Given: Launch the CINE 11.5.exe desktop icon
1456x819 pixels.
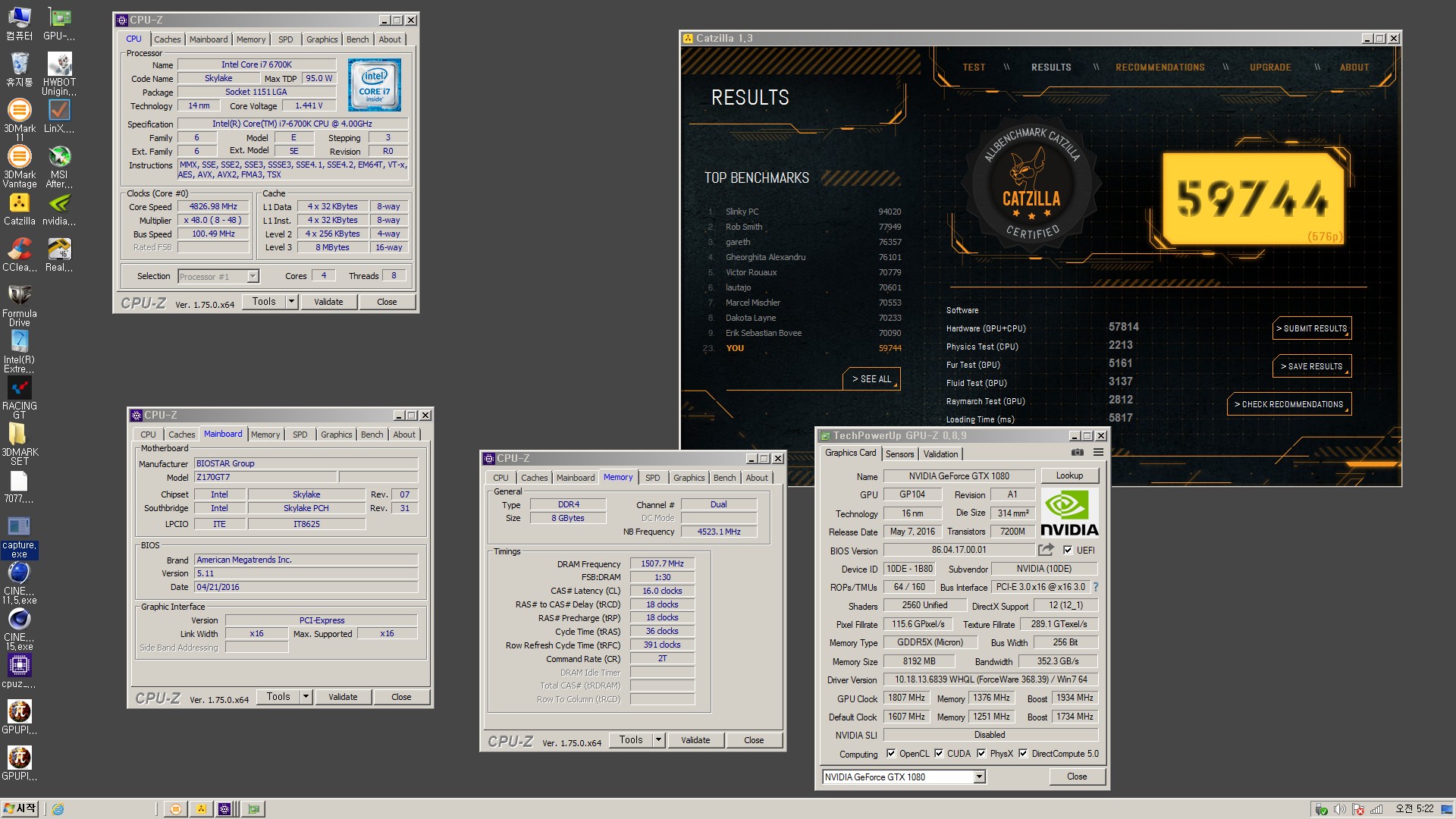Looking at the screenshot, I should (20, 583).
